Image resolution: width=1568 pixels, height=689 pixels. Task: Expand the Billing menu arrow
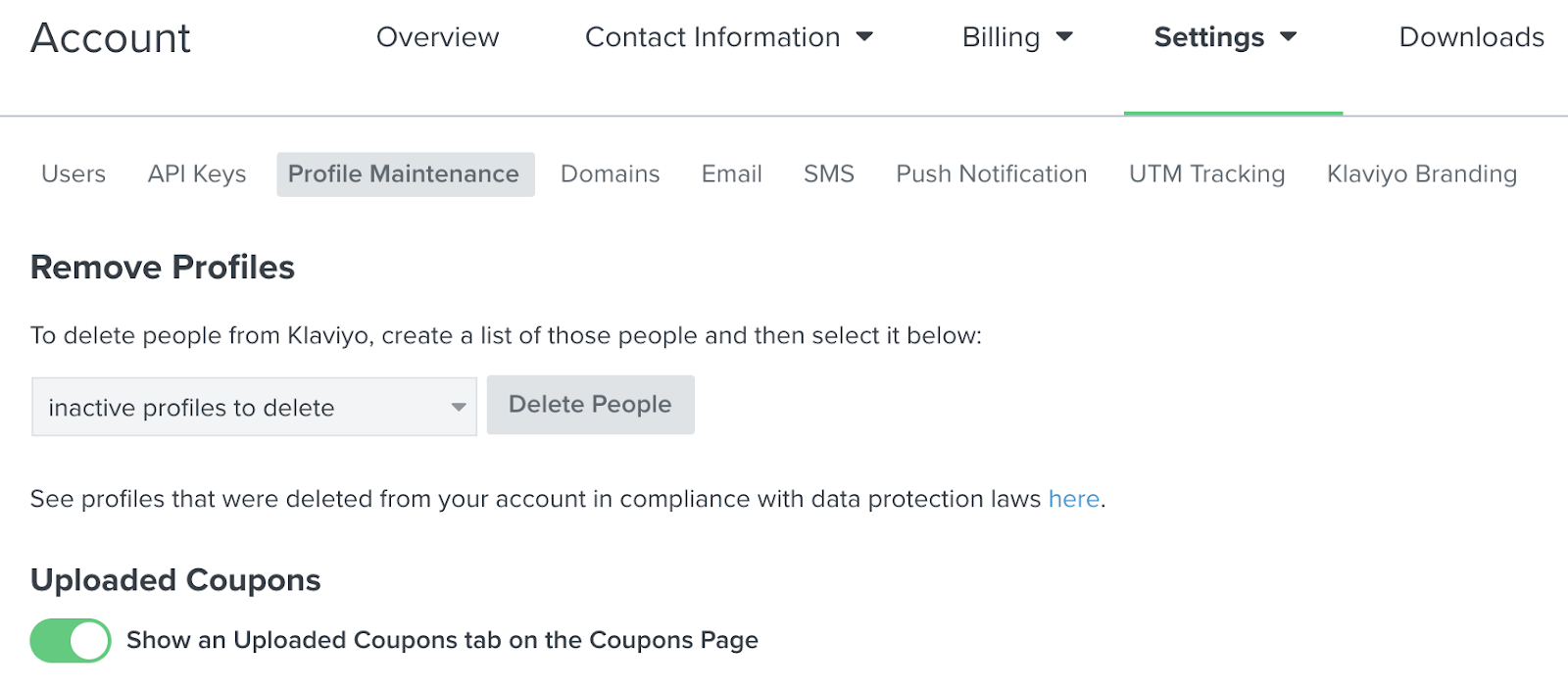tap(1064, 37)
